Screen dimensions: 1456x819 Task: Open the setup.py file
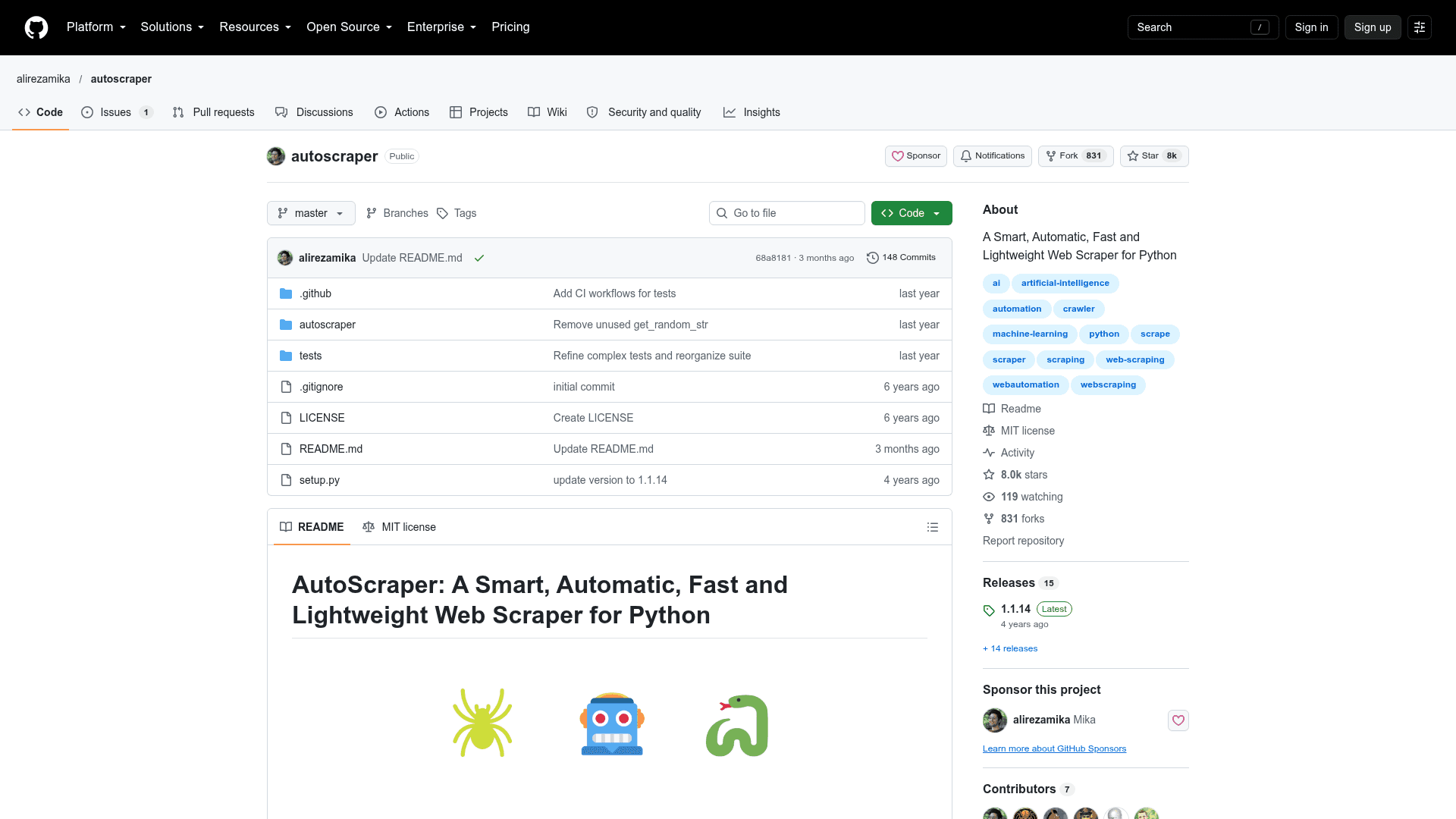coord(319,480)
